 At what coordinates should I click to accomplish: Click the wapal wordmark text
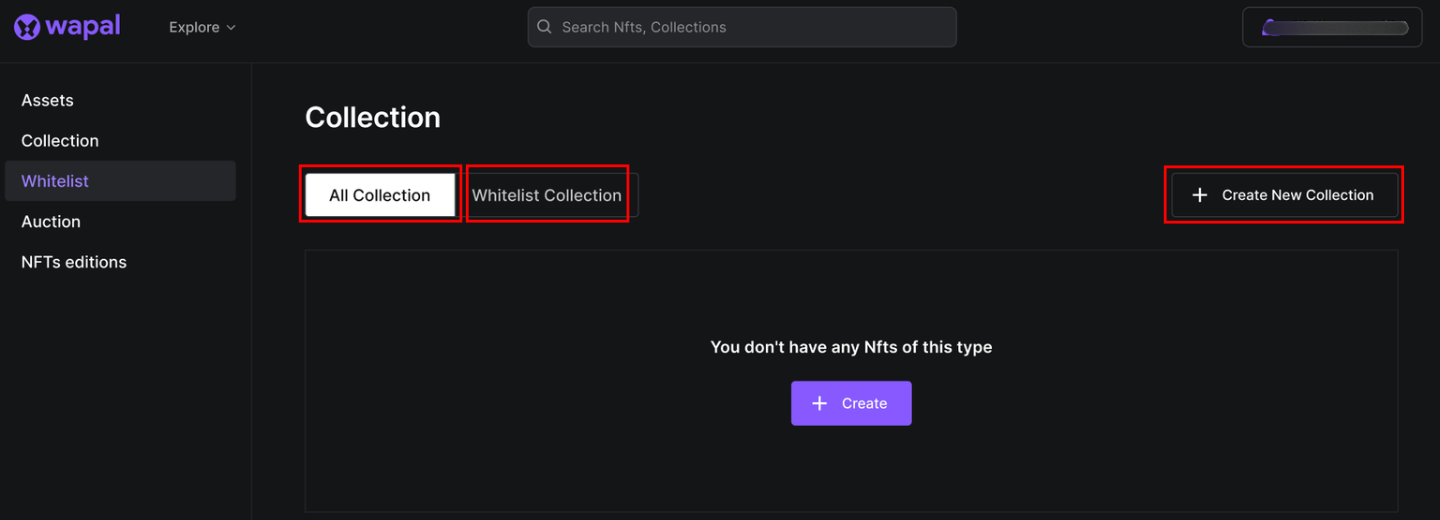click(x=83, y=26)
